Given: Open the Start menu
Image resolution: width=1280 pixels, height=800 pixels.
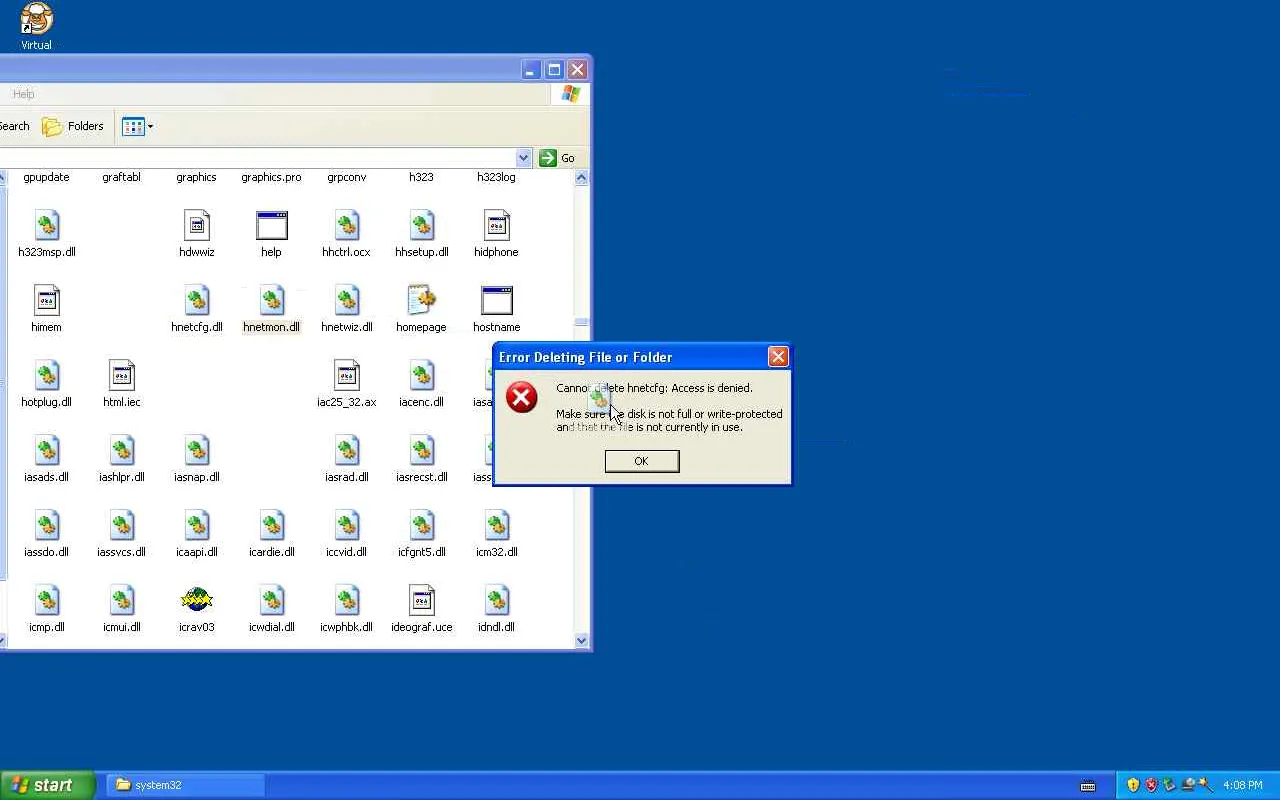Looking at the screenshot, I should coord(47,785).
